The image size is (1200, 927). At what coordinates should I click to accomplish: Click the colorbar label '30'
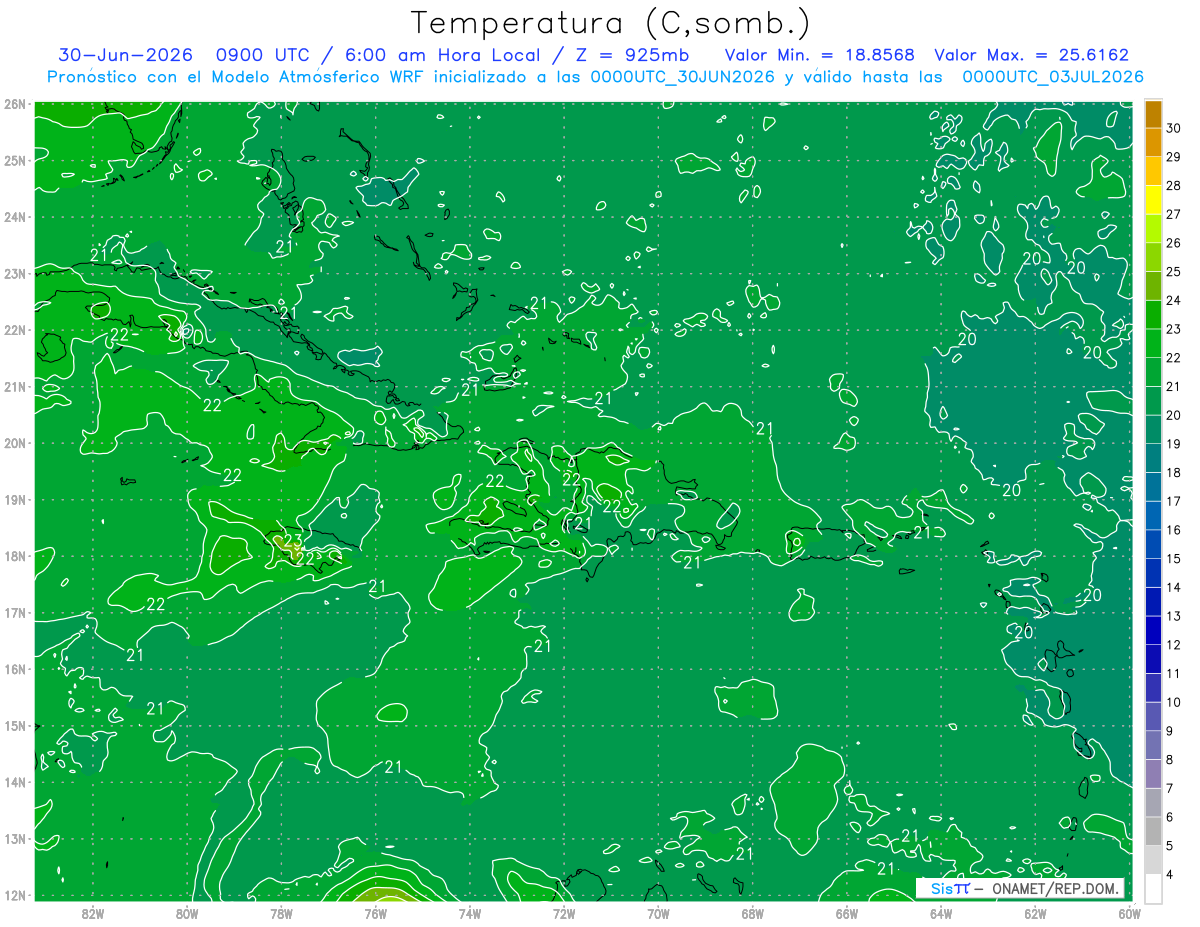point(1173,128)
